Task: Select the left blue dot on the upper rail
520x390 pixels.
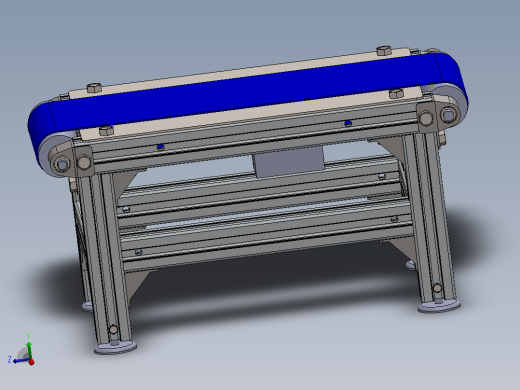Action: coord(160,147)
